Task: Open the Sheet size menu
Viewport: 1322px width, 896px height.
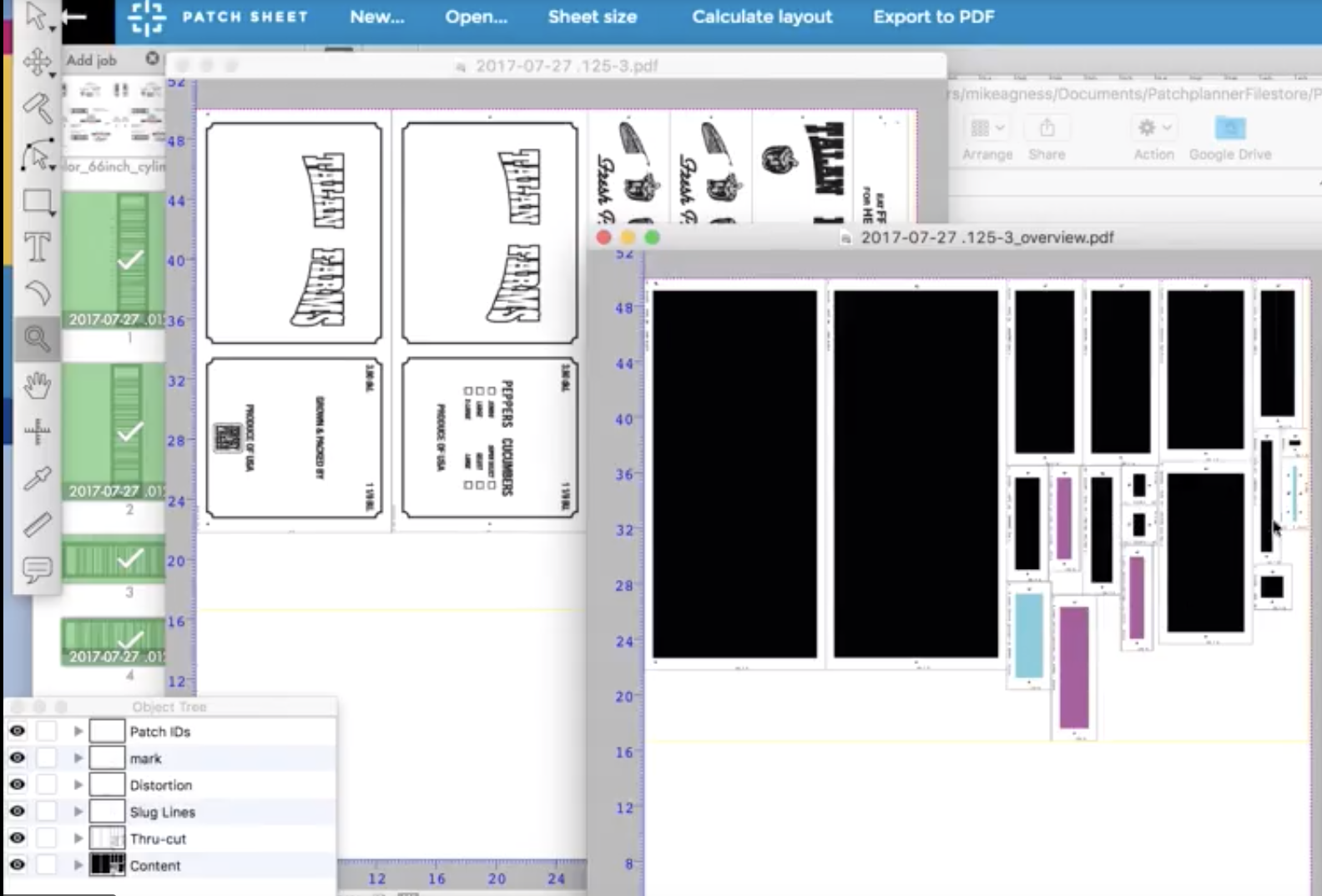Action: [592, 17]
